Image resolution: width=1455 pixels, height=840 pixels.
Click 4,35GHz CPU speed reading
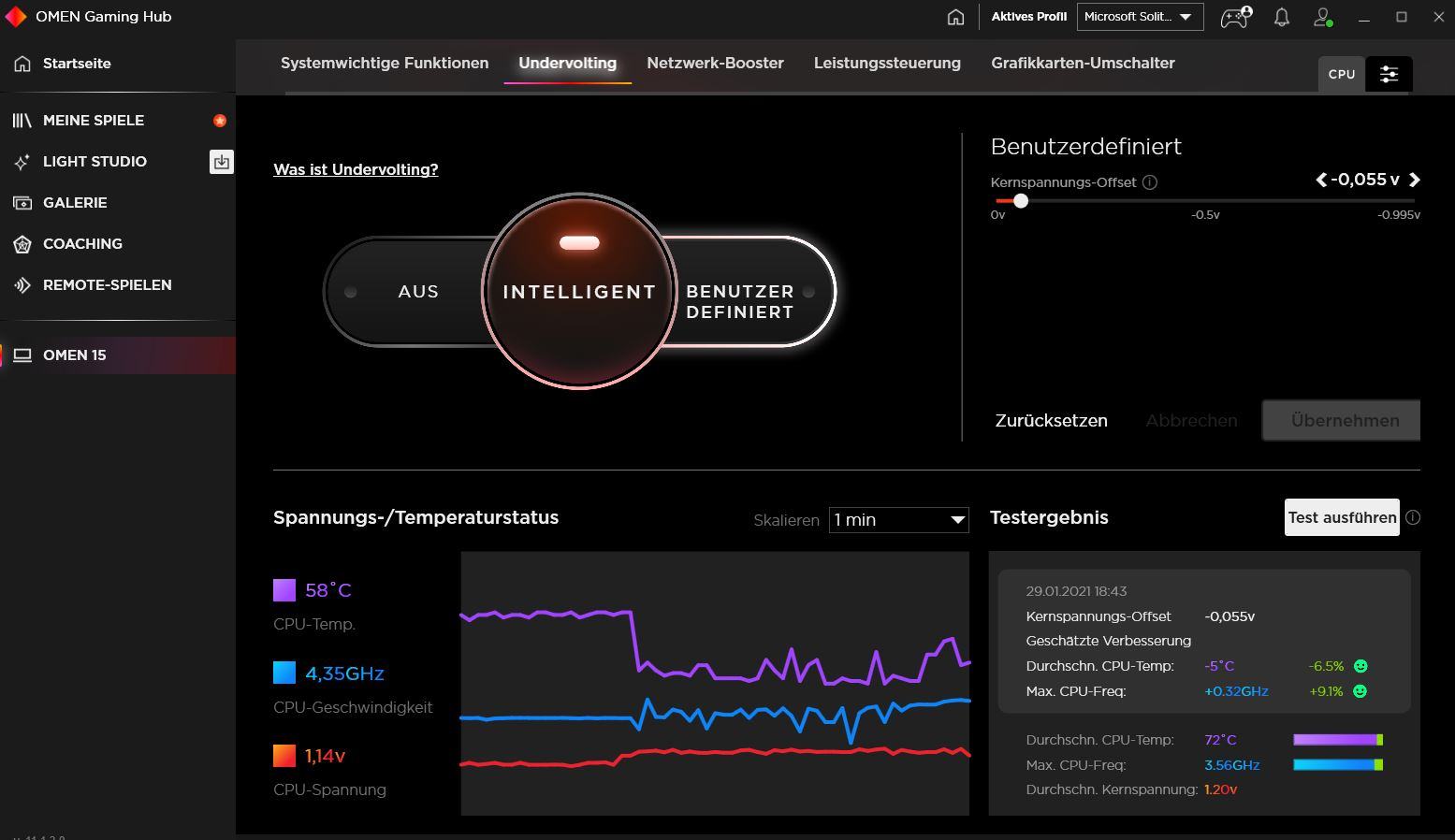click(344, 673)
